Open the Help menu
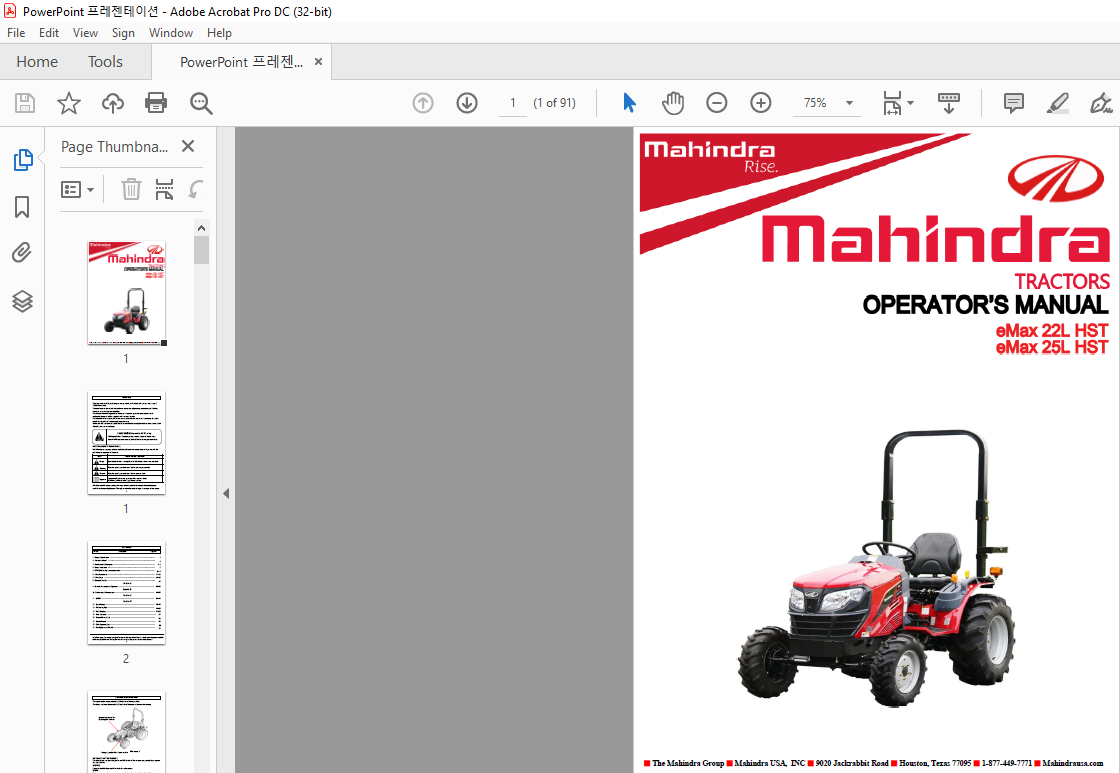The image size is (1120, 773). 219,33
